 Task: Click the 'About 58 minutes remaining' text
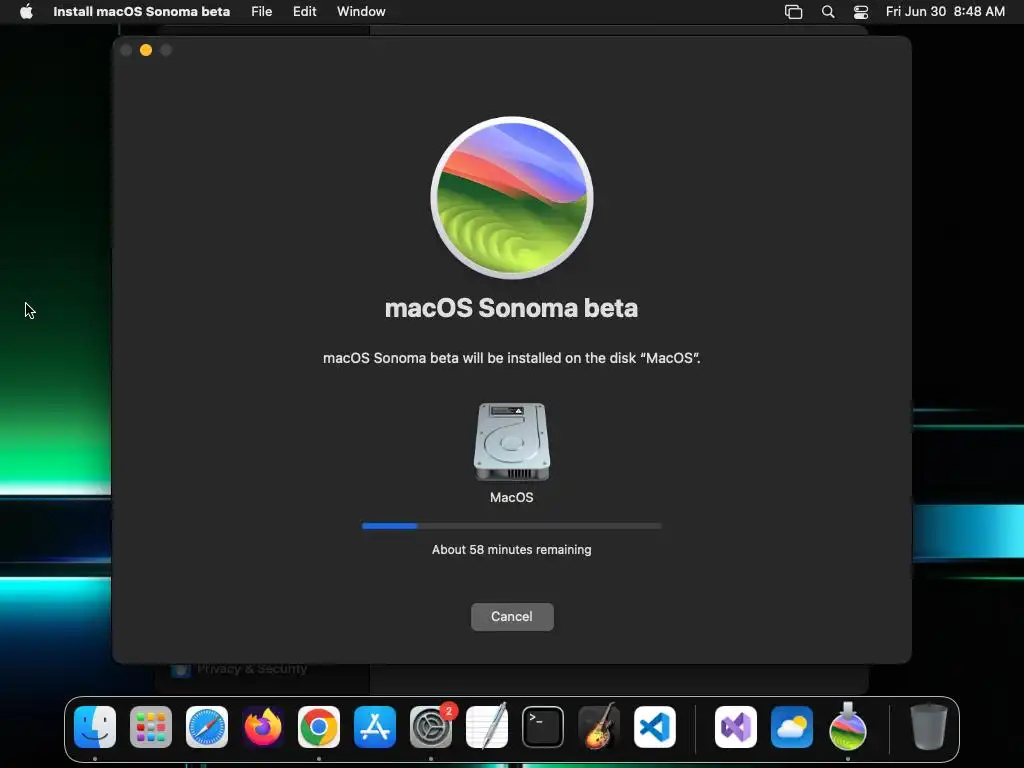[511, 550]
